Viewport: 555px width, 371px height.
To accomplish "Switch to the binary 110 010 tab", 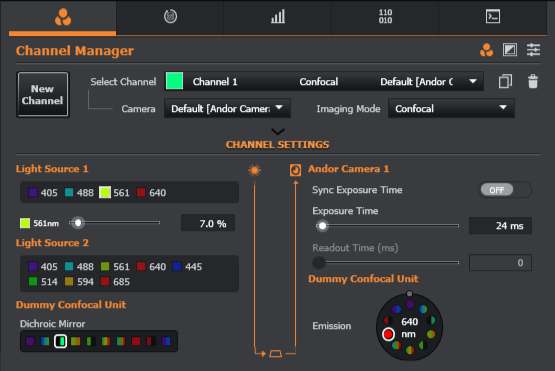I will pyautogui.click(x=385, y=17).
